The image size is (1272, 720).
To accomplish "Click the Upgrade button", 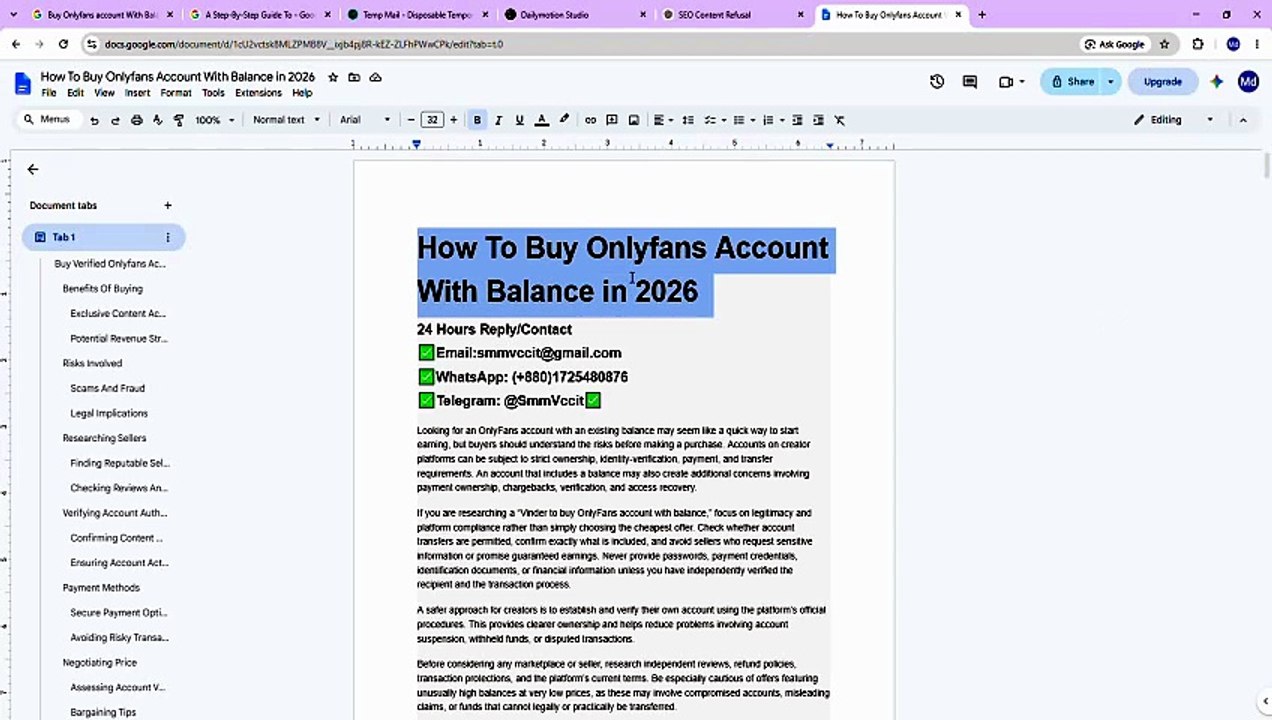I will coord(1162,82).
